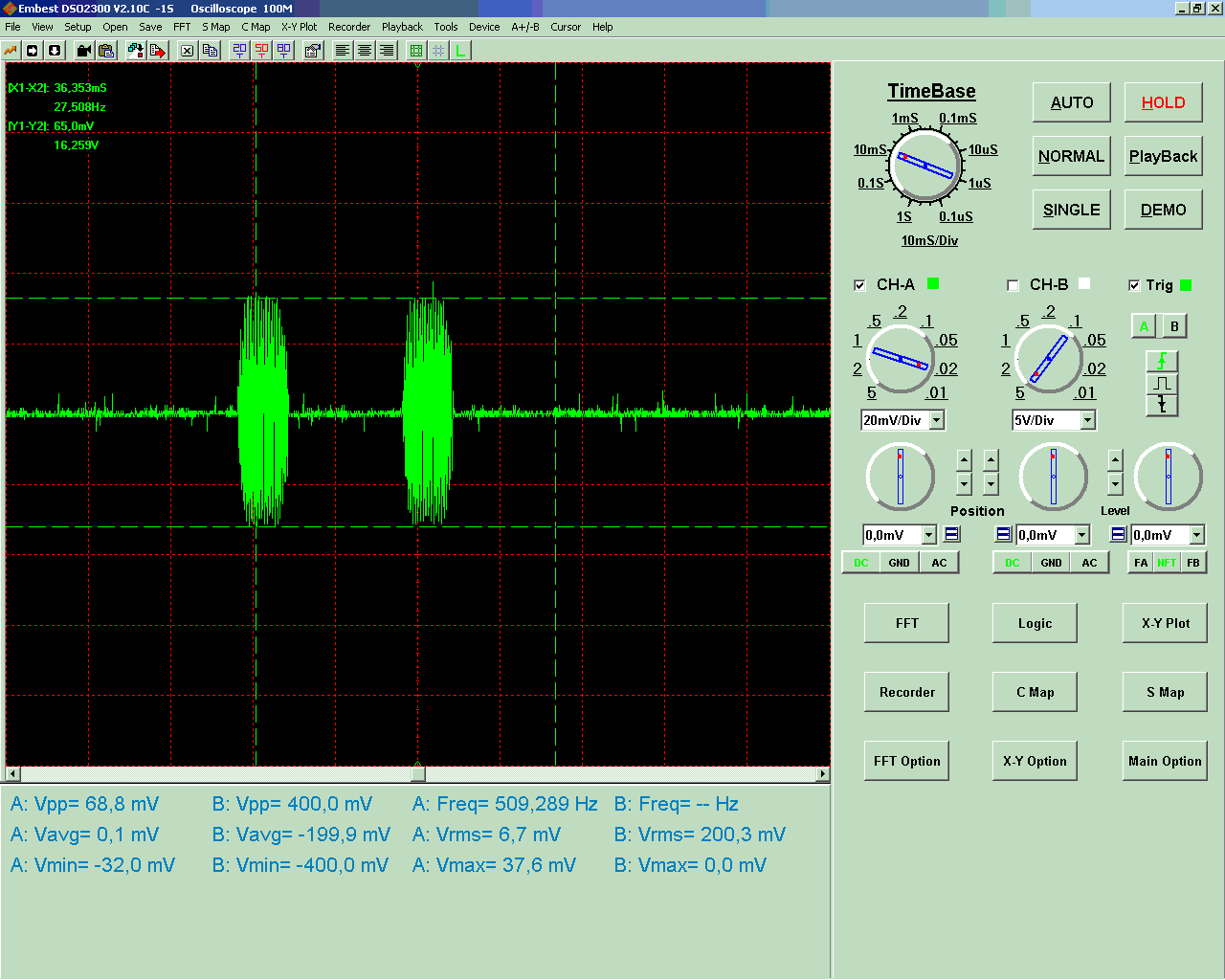Click the white CH-B color swatch

click(1084, 283)
